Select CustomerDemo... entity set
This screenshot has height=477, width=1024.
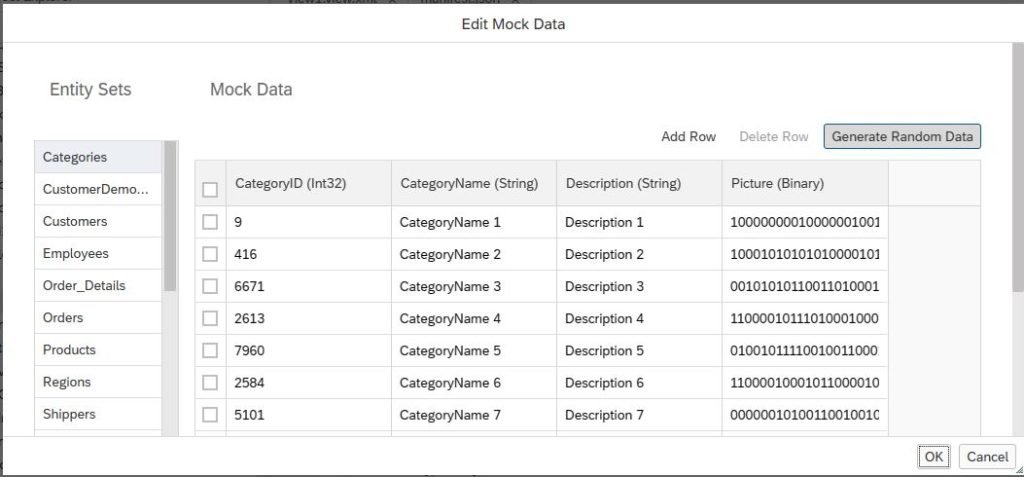98,189
